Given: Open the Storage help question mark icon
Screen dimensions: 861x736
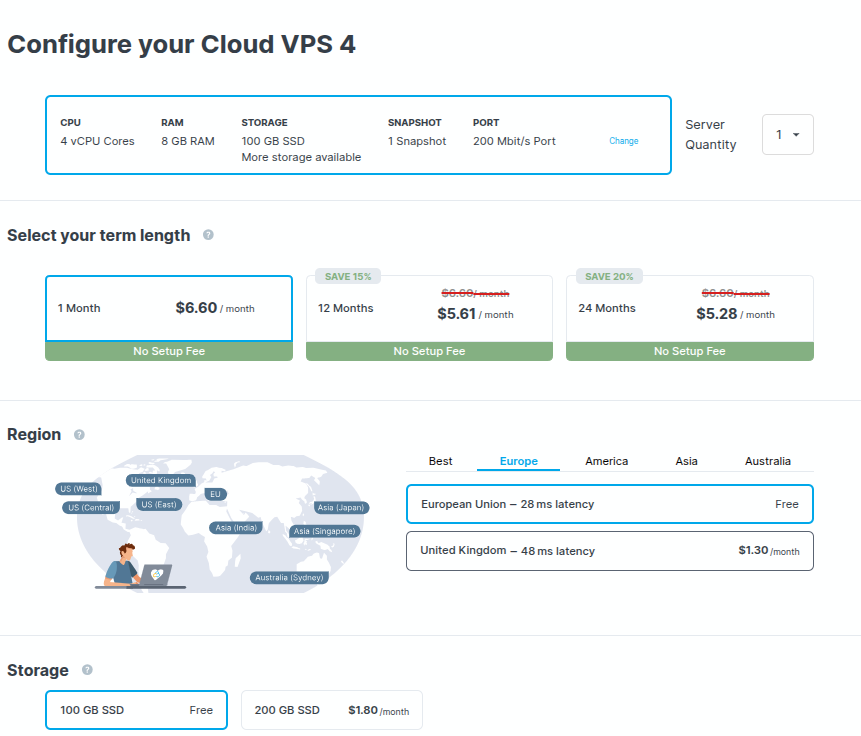Looking at the screenshot, I should point(87,670).
